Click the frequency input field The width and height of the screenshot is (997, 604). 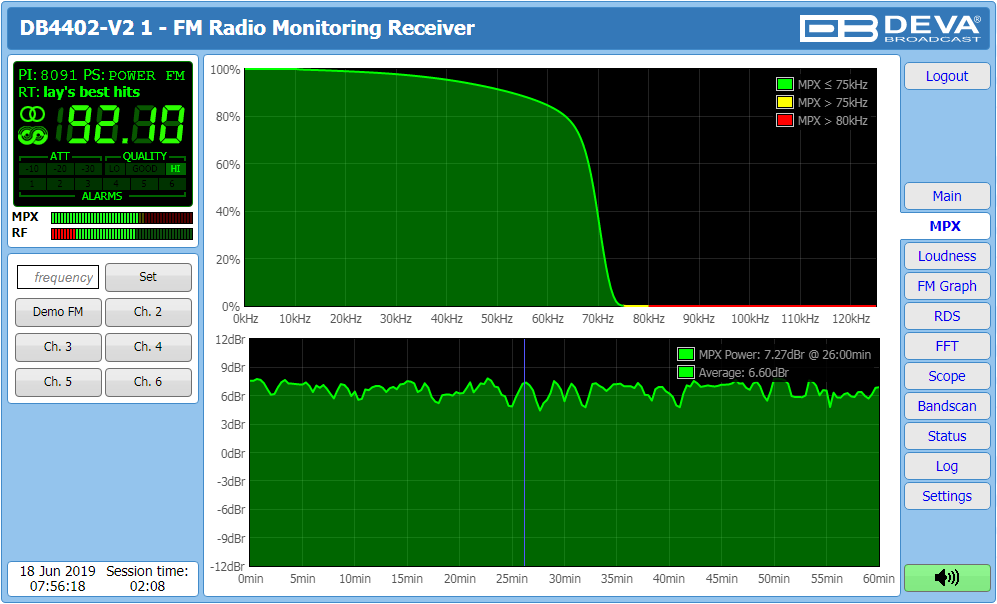[x=59, y=277]
